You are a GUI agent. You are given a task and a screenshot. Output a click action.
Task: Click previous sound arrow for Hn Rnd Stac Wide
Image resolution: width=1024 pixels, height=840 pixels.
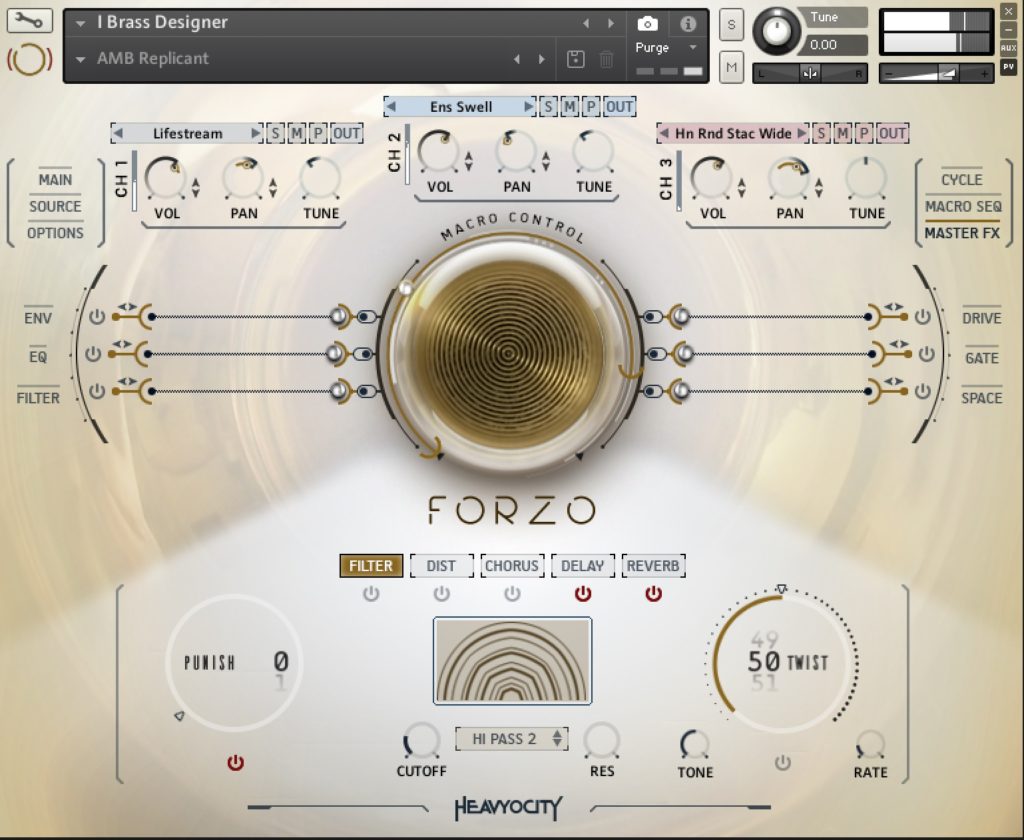tap(664, 133)
